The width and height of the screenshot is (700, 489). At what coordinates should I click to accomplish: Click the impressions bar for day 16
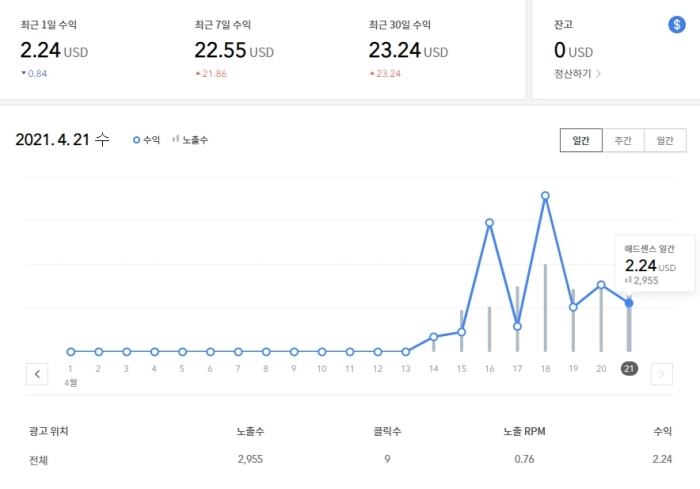489,329
